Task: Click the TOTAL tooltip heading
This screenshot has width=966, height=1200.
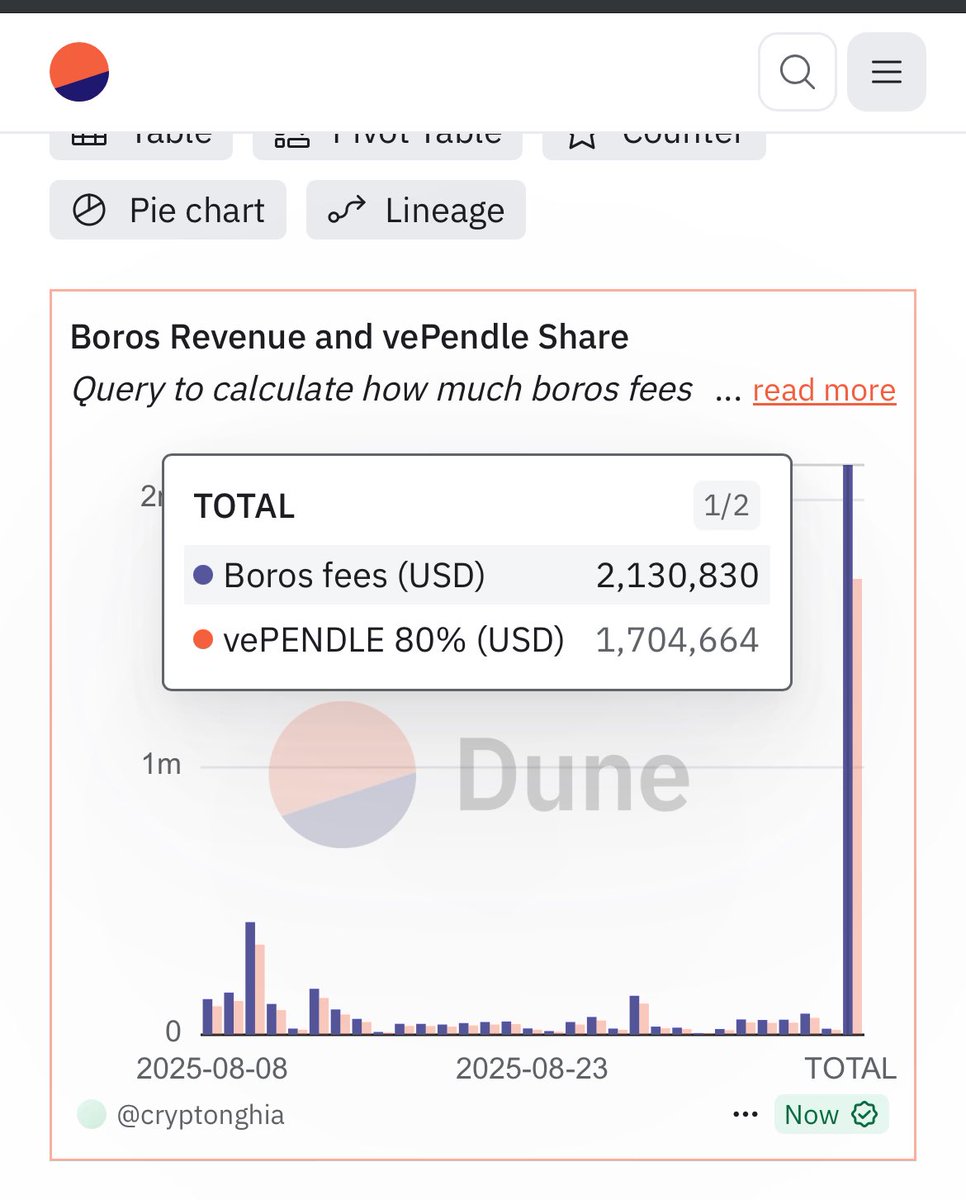Action: (244, 506)
